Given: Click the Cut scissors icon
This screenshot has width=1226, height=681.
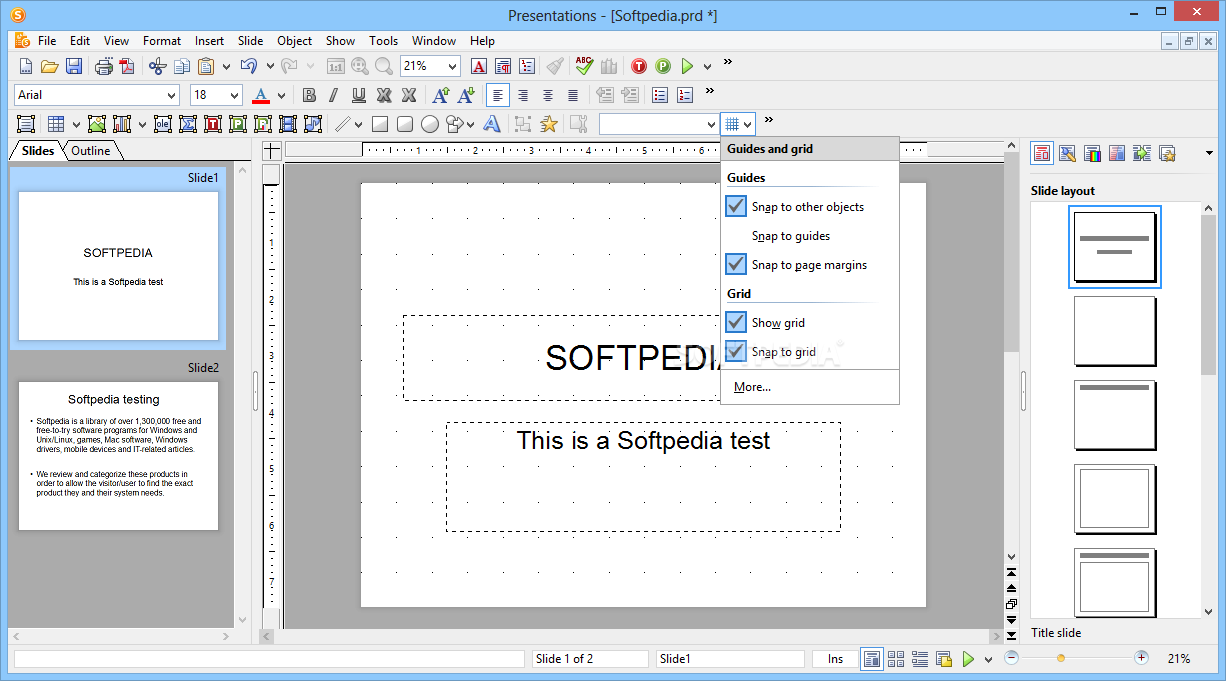Looking at the screenshot, I should [x=157, y=66].
